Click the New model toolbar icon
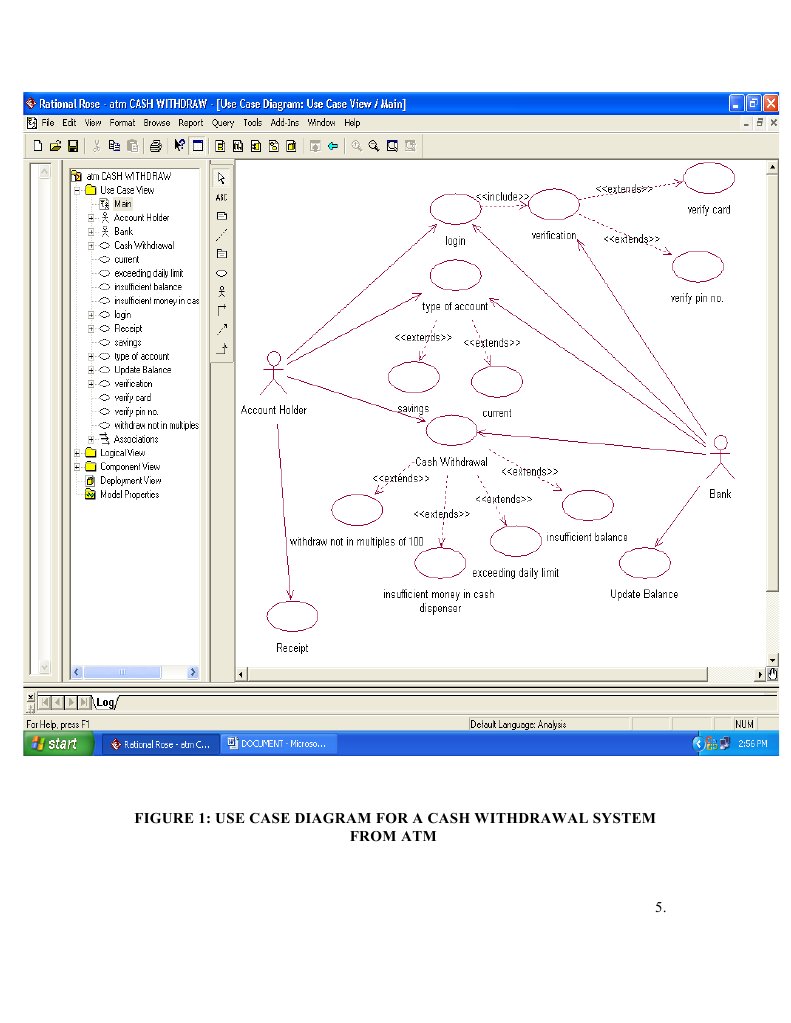Image resolution: width=791 pixels, height=1023 pixels. [38, 146]
